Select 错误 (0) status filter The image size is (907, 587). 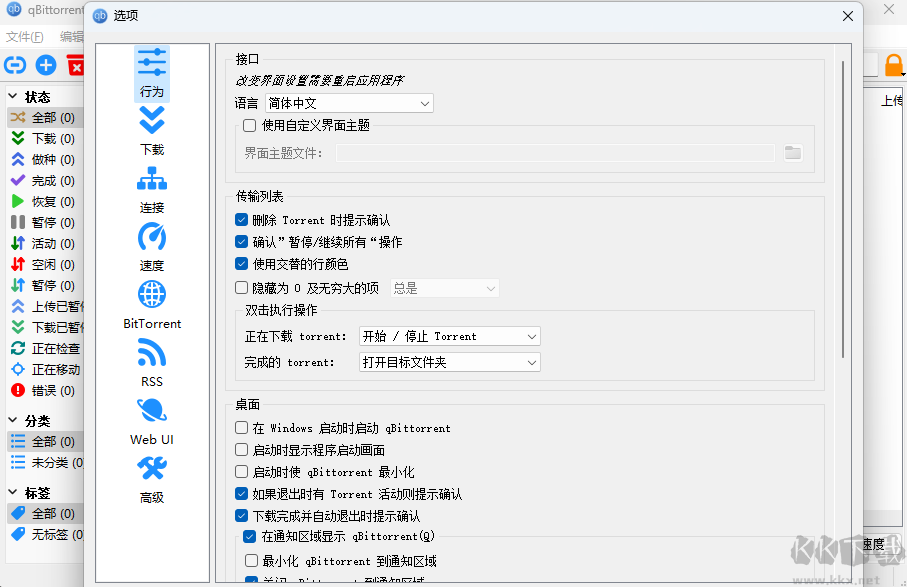(45, 390)
